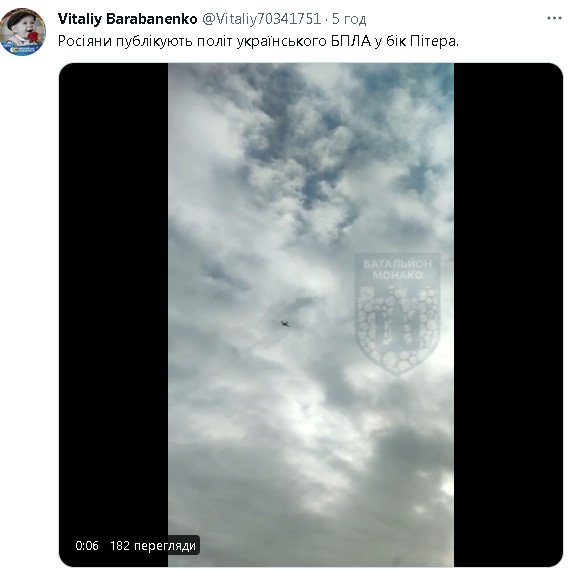Open the "5 год" timestamp link

[x=349, y=19]
